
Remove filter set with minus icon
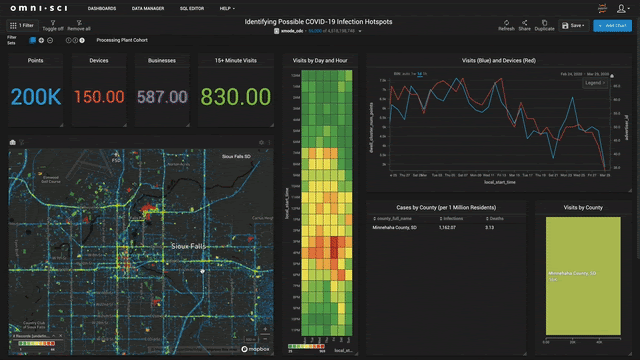pos(50,40)
